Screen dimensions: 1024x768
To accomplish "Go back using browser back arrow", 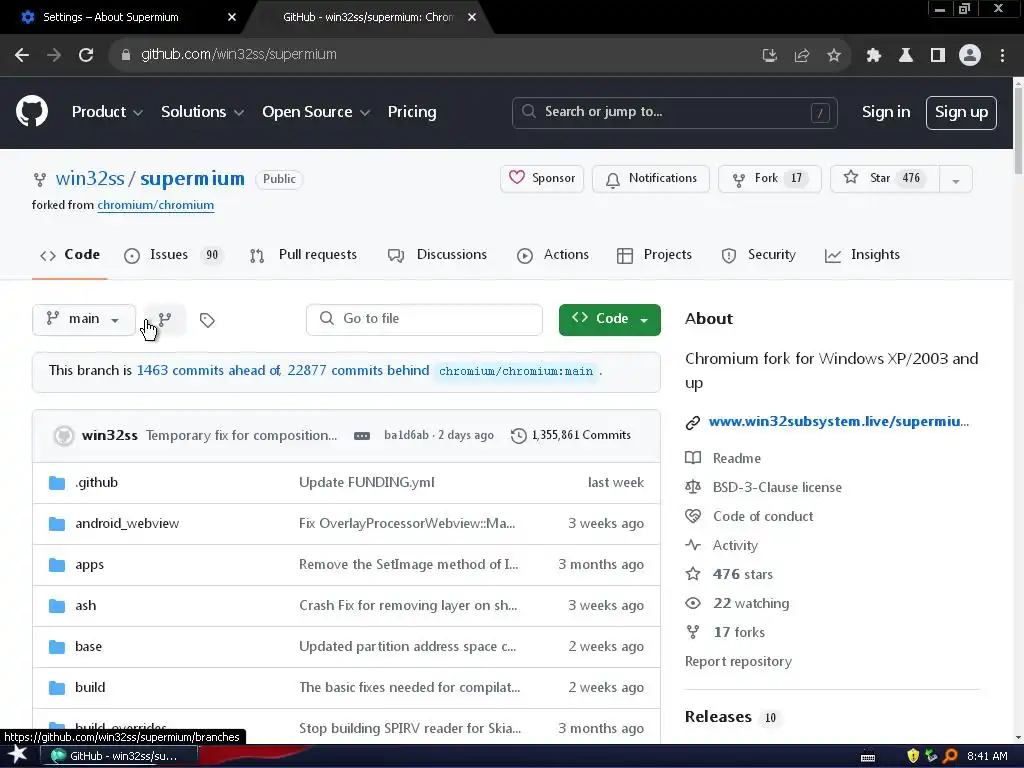I will click(22, 55).
